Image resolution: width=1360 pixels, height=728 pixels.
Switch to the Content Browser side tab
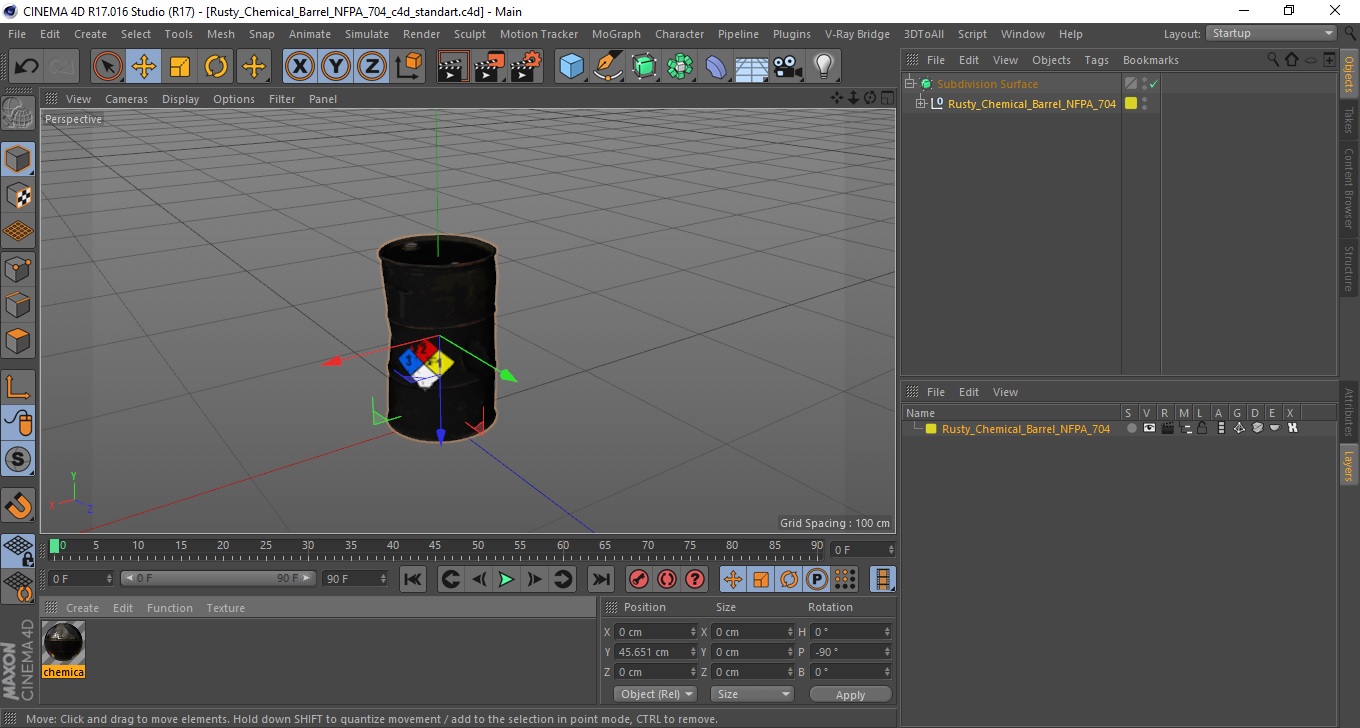click(1348, 188)
